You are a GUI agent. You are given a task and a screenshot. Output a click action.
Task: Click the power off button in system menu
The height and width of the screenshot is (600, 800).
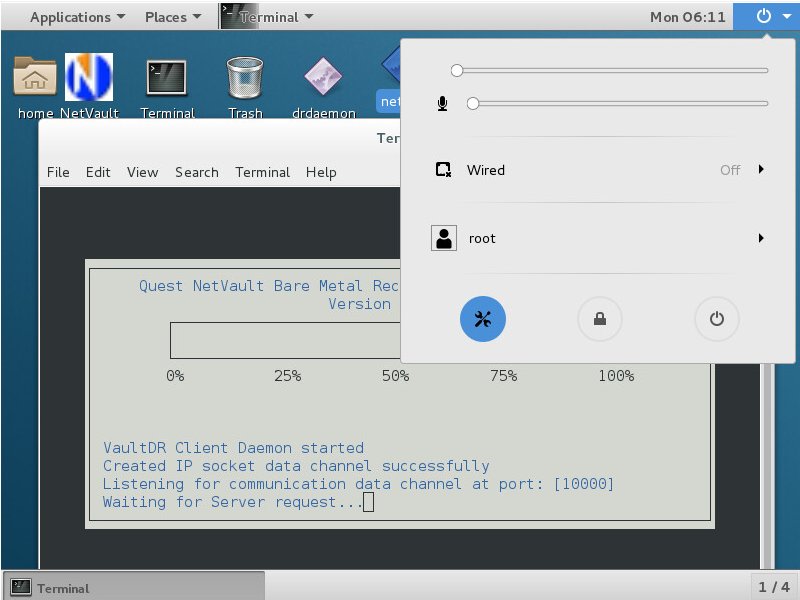point(717,319)
